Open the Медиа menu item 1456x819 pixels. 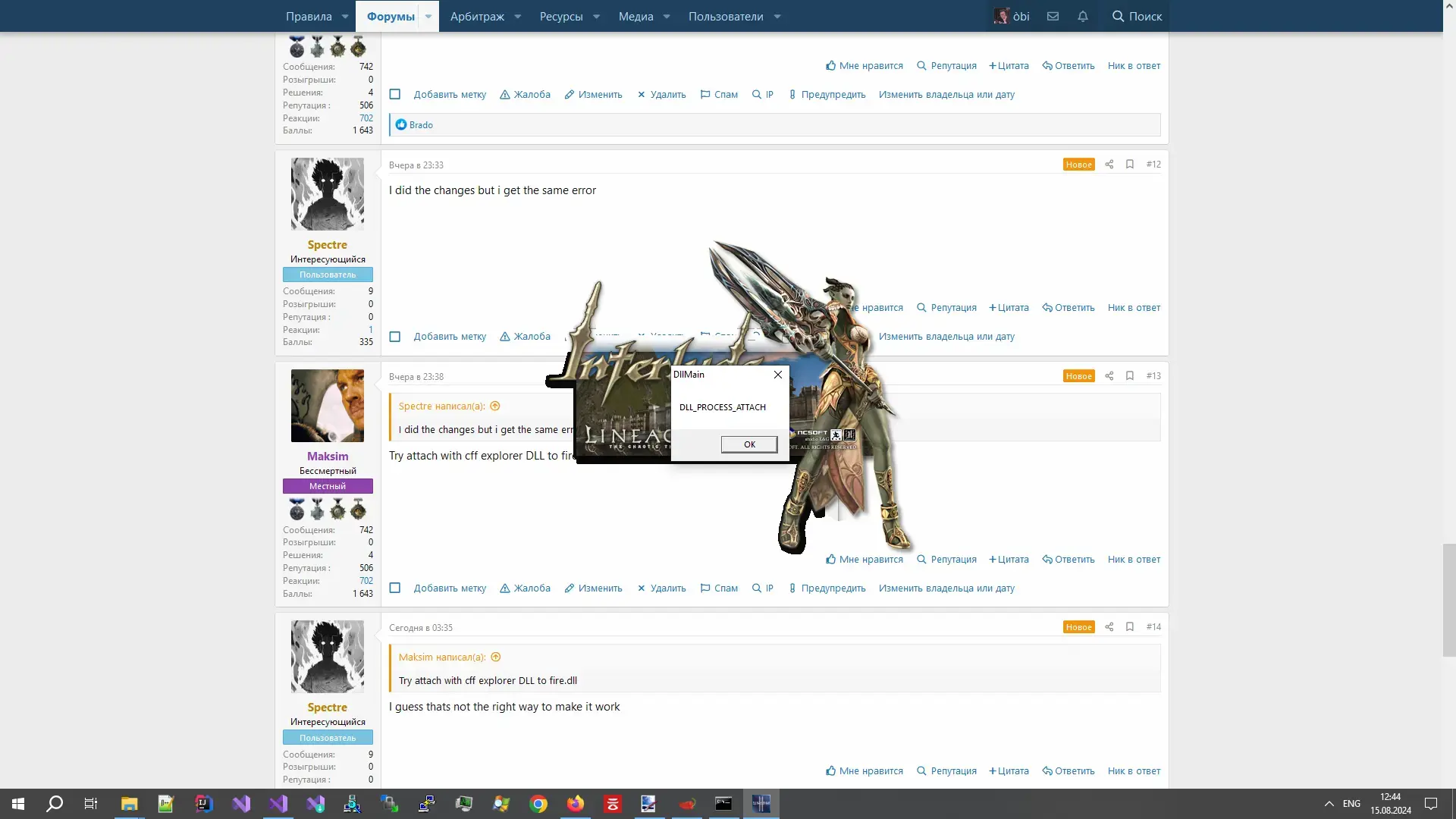pos(635,17)
